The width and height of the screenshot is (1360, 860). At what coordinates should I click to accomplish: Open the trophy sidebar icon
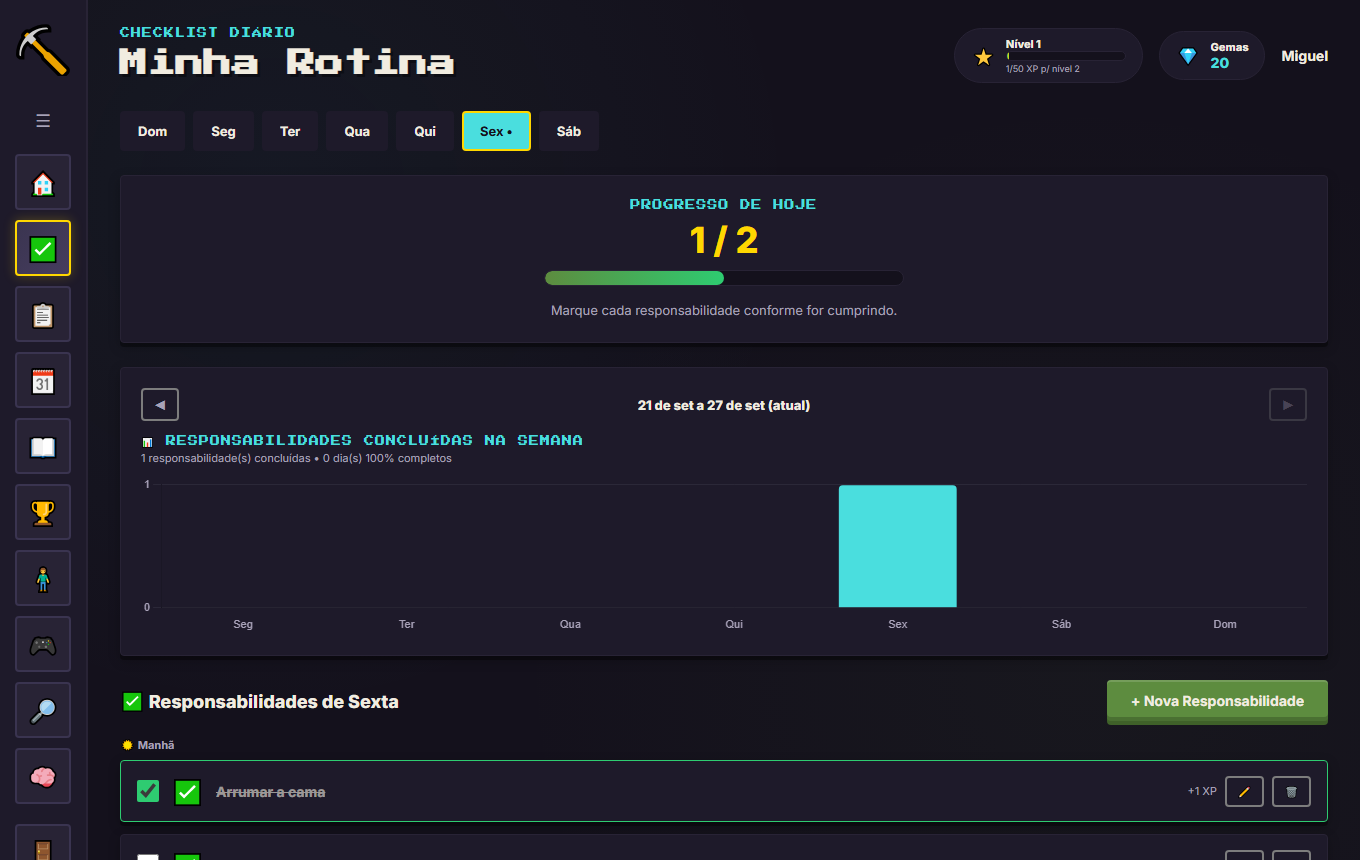click(x=43, y=512)
